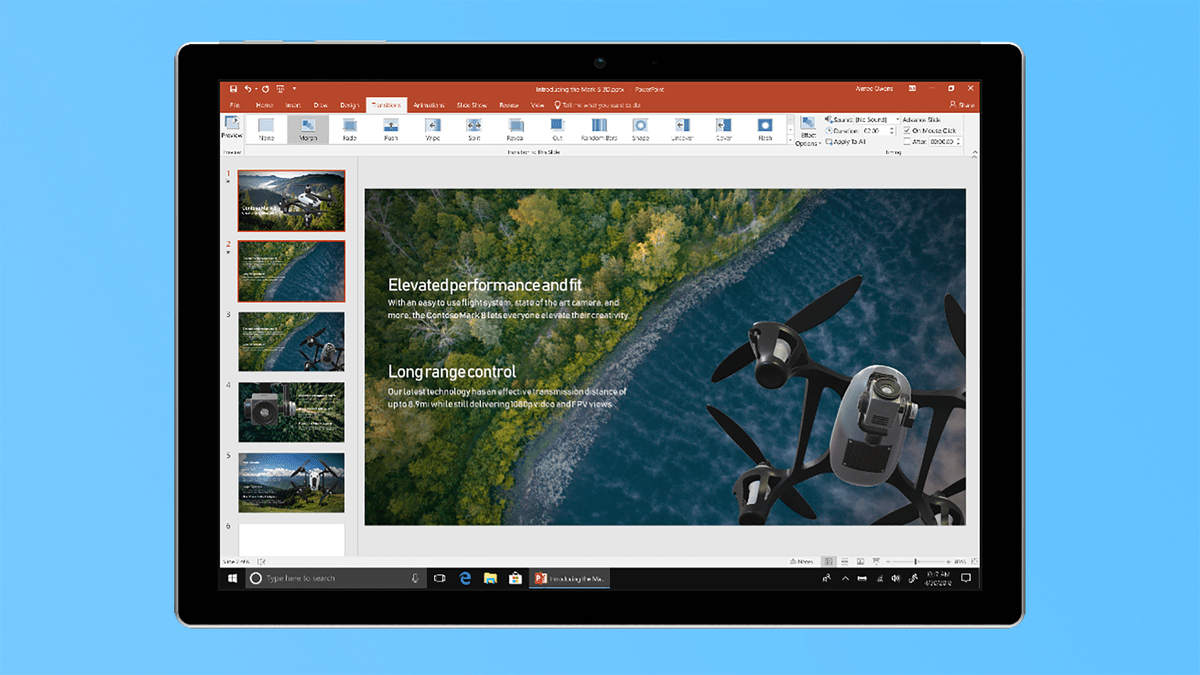Apply the Fade transition

click(x=349, y=127)
